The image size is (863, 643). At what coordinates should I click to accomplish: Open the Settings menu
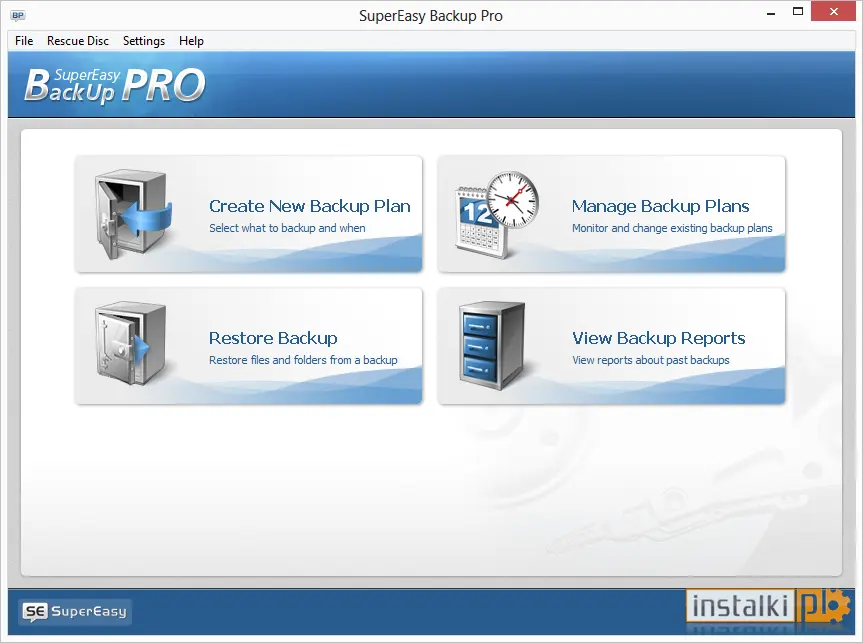click(144, 41)
